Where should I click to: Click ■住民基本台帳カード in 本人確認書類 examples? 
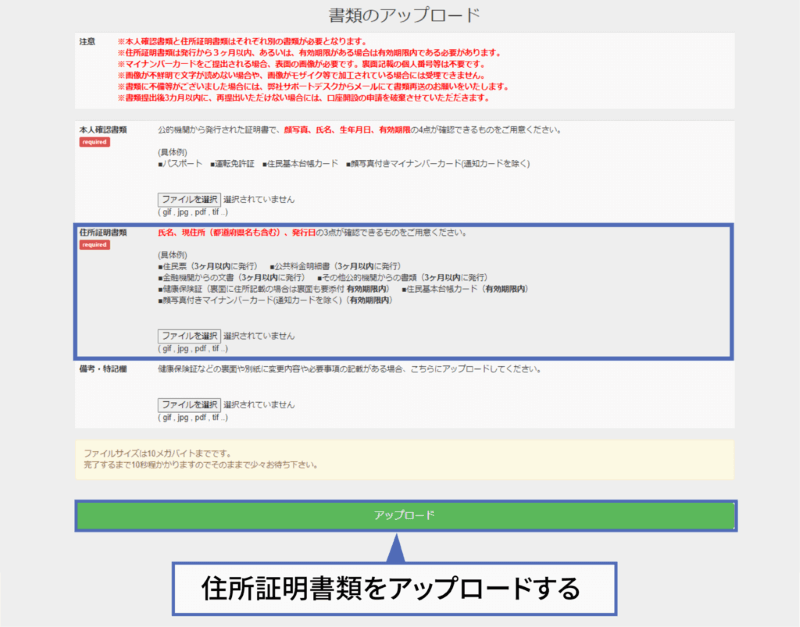[x=300, y=164]
